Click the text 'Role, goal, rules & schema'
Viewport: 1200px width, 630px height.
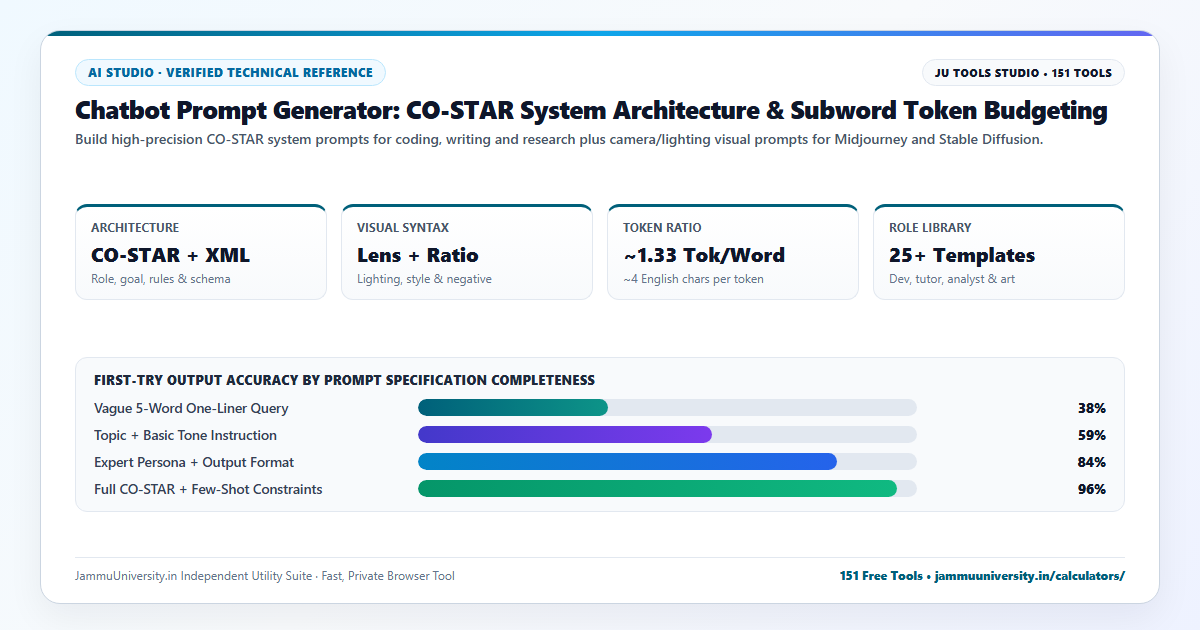161,279
